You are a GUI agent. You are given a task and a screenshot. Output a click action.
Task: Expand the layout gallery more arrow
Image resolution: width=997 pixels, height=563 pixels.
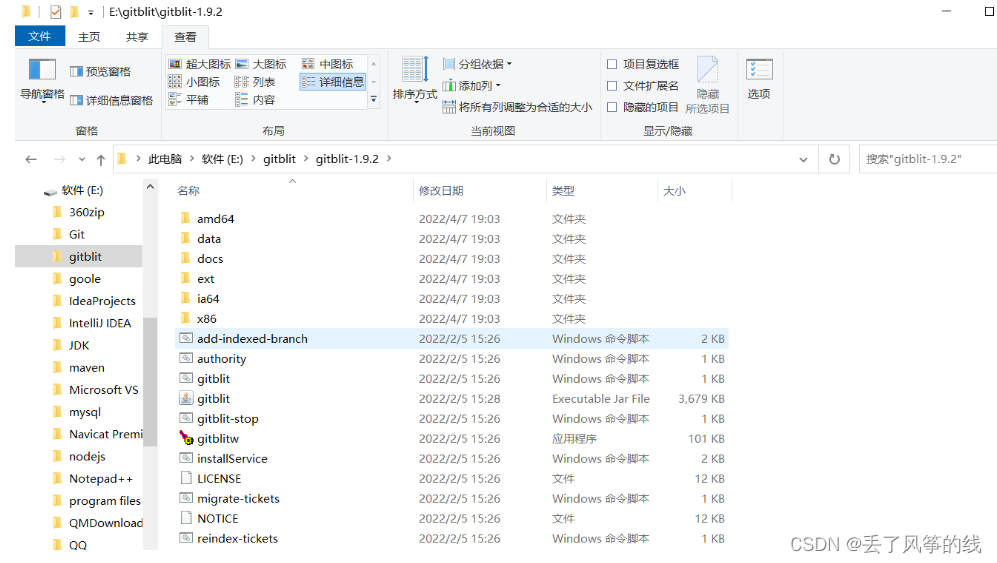[x=374, y=99]
